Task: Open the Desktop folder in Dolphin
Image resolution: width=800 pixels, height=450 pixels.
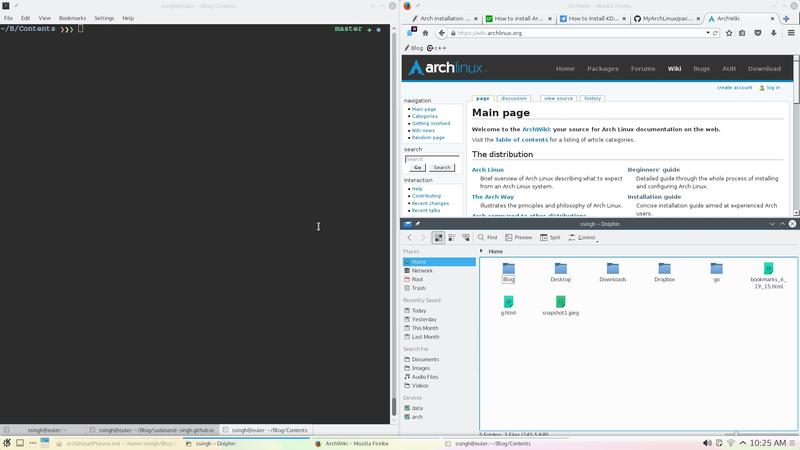Action: coord(561,272)
